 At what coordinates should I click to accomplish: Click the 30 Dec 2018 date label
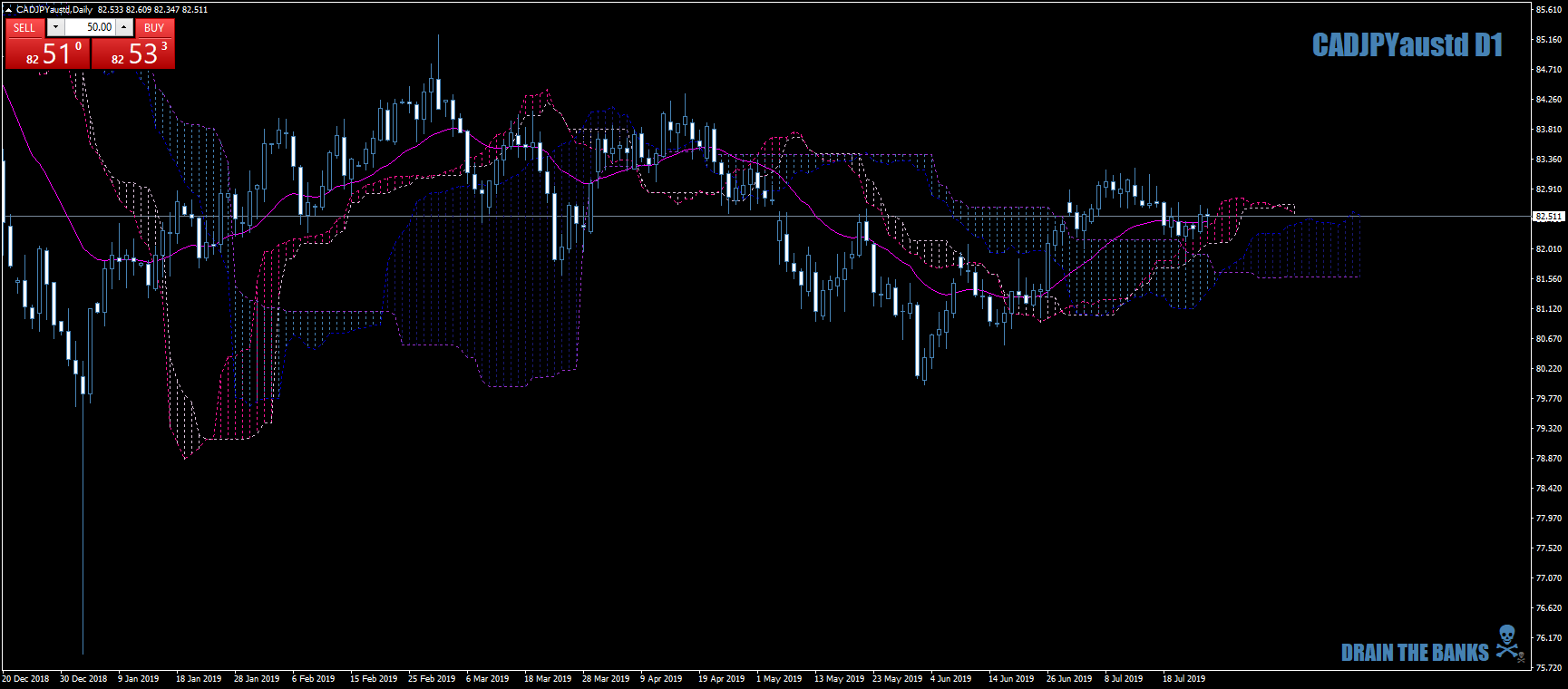pyautogui.click(x=83, y=678)
